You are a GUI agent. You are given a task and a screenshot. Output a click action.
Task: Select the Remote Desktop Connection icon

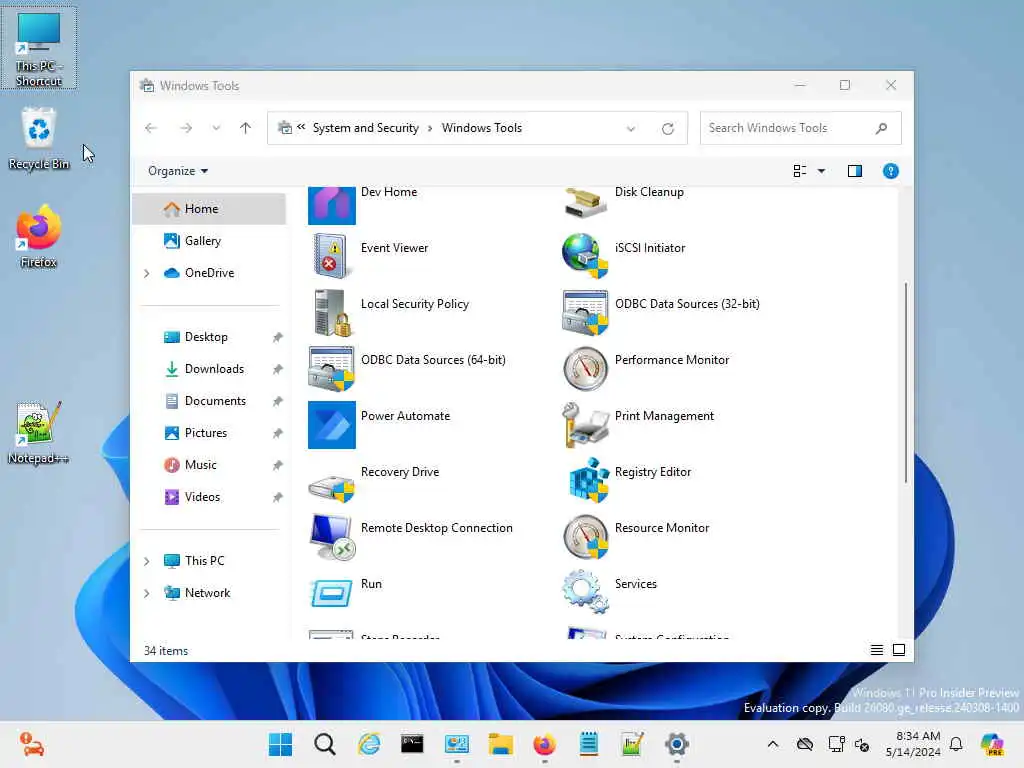point(332,537)
